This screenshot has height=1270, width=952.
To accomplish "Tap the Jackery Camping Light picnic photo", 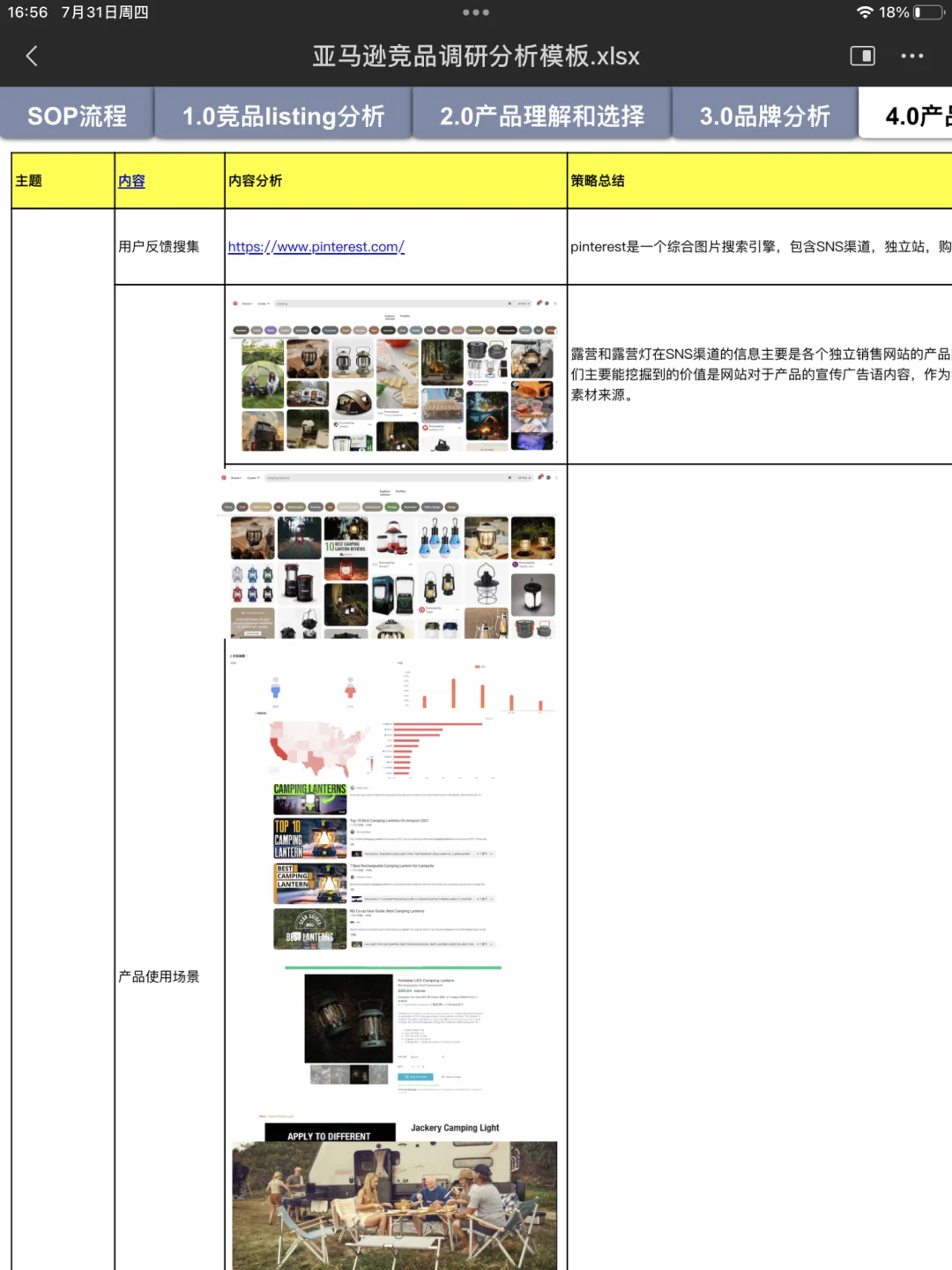I will click(x=395, y=1206).
